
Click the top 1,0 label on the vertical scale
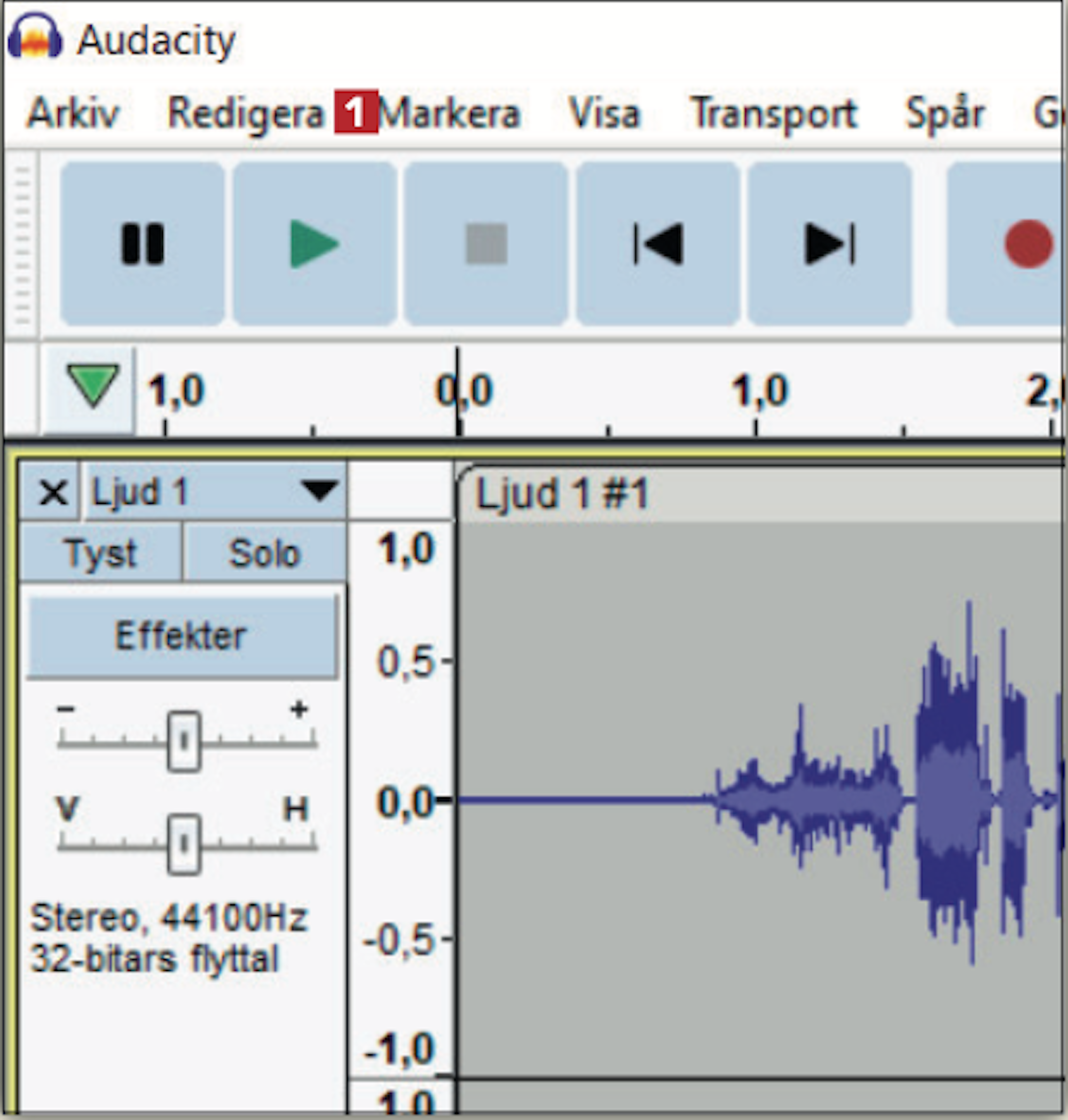click(407, 549)
